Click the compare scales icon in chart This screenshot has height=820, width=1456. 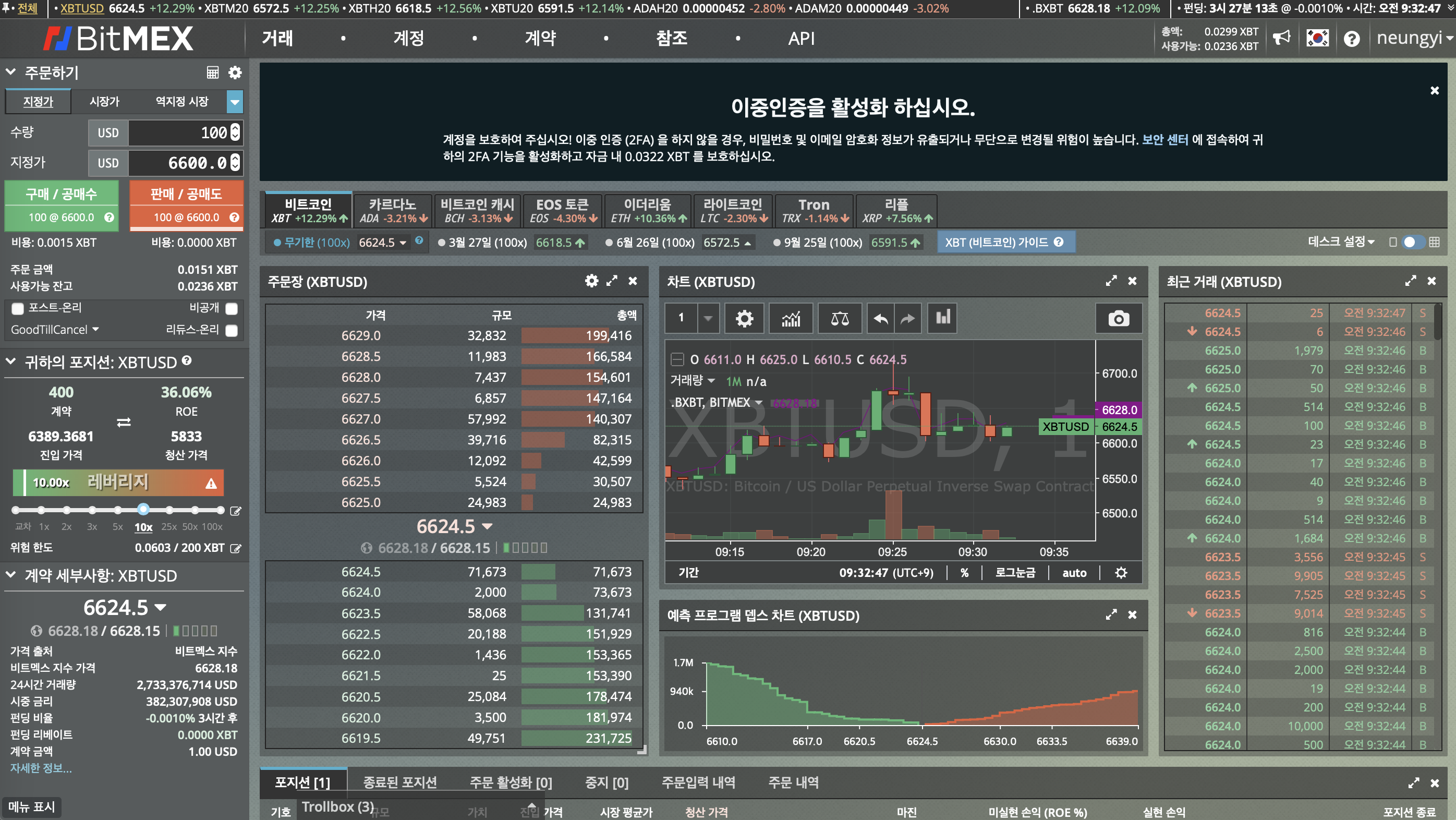click(840, 318)
